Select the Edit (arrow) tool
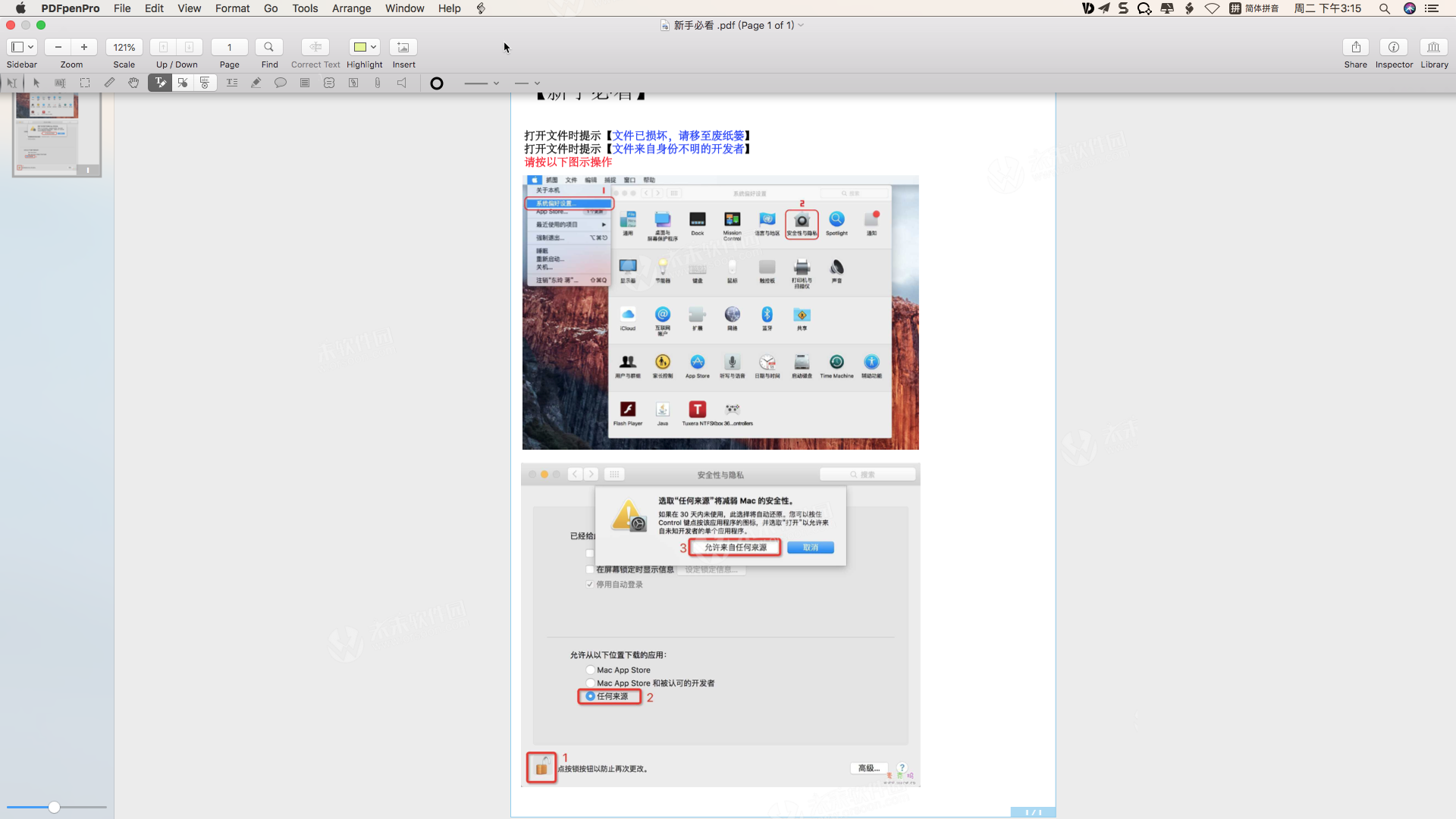This screenshot has height=819, width=1456. click(x=36, y=83)
